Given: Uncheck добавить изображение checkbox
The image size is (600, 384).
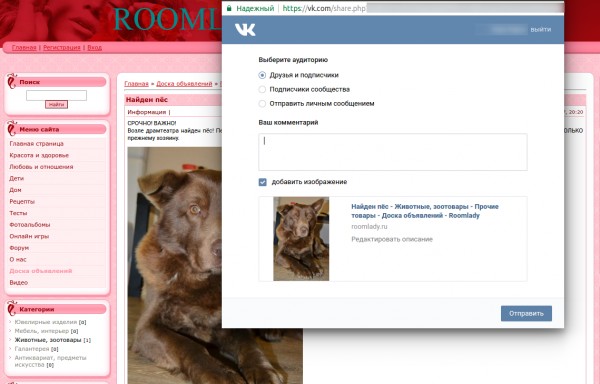Looking at the screenshot, I should [262, 182].
